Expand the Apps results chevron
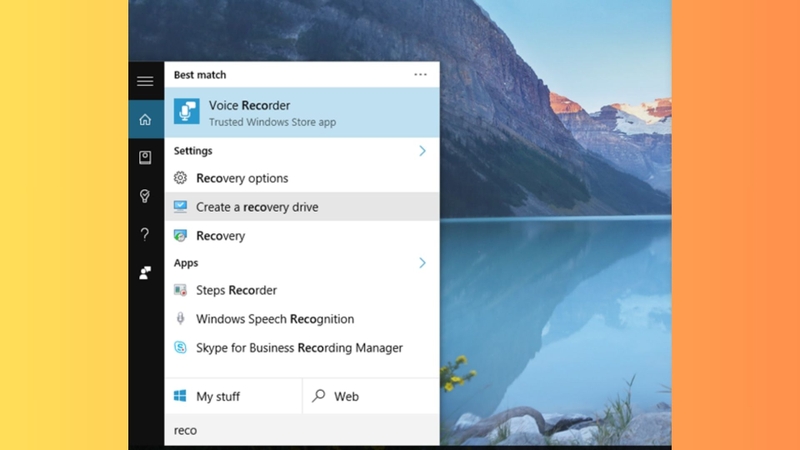Image resolution: width=800 pixels, height=450 pixels. (x=422, y=263)
